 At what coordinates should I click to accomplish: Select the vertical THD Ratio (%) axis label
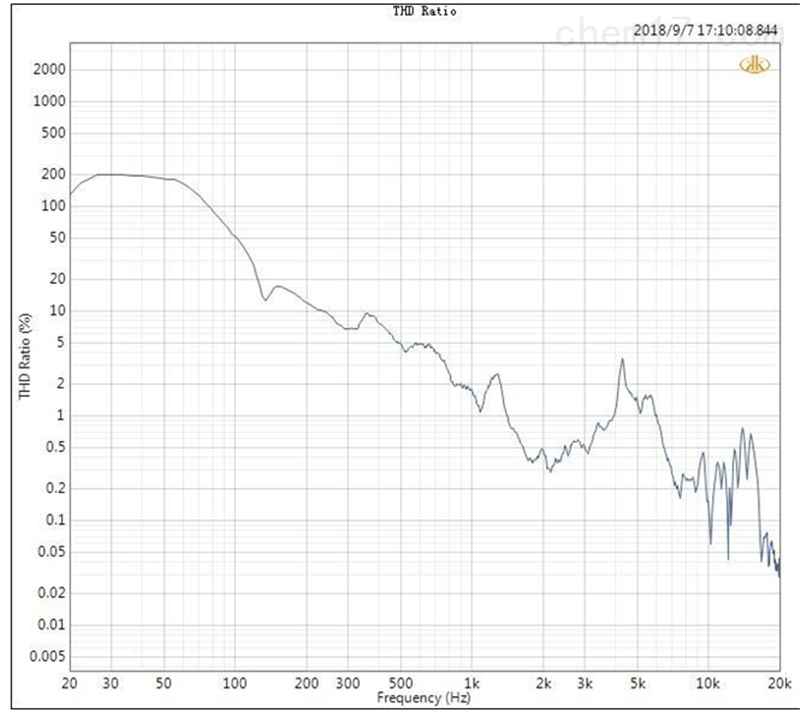pos(25,355)
